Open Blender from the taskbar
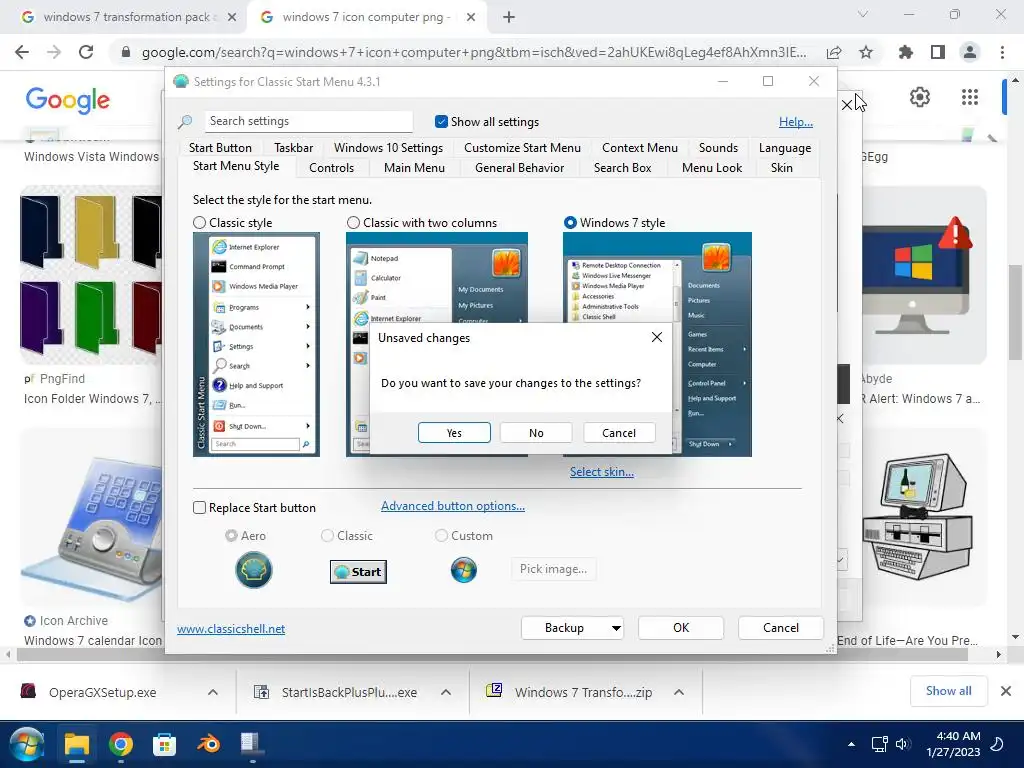 click(x=209, y=744)
